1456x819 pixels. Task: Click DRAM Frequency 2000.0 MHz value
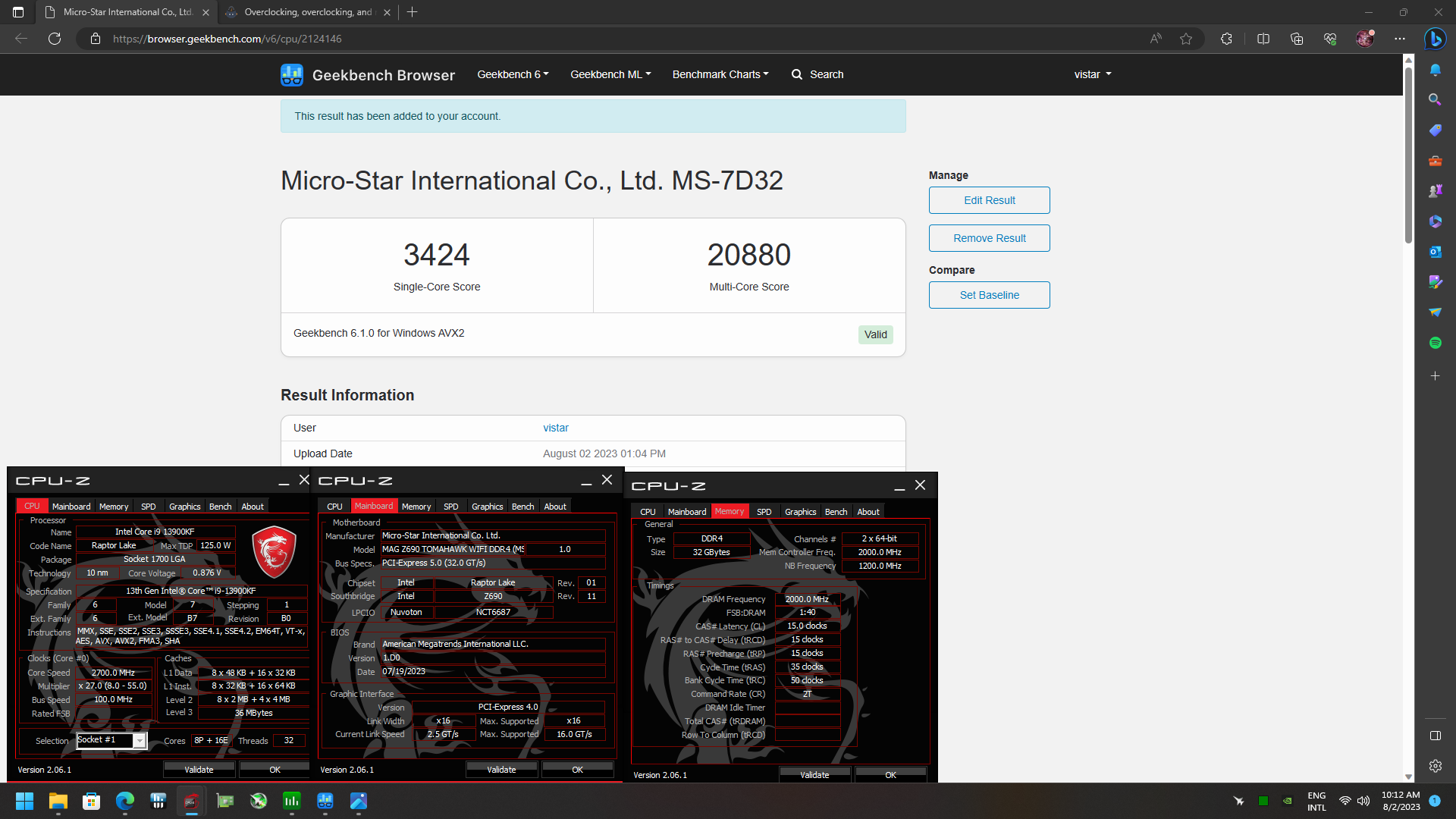[807, 599]
